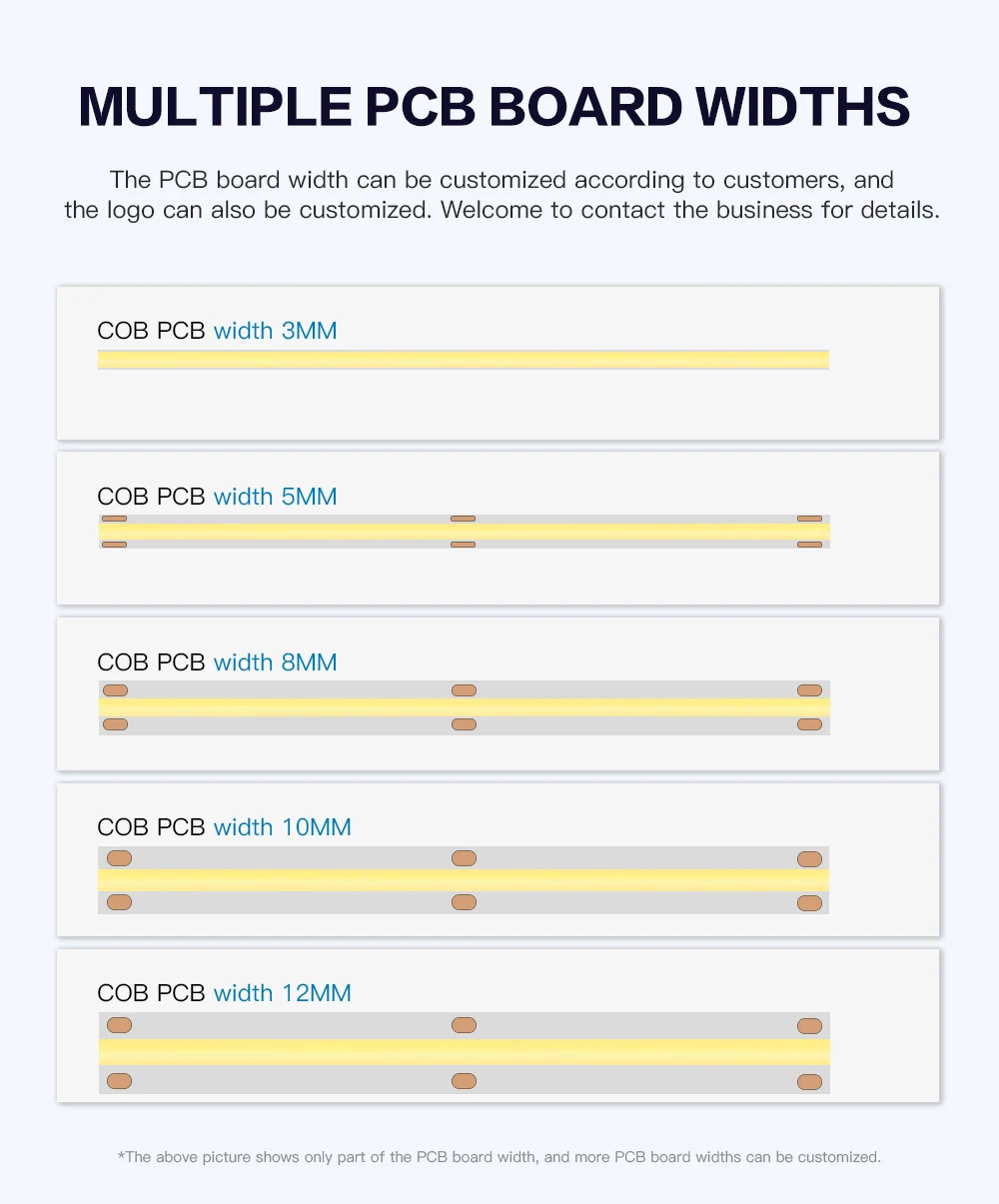Image resolution: width=999 pixels, height=1204 pixels.
Task: Click the bottom-left copper pad on the 12MM strip
Action: [x=119, y=1081]
